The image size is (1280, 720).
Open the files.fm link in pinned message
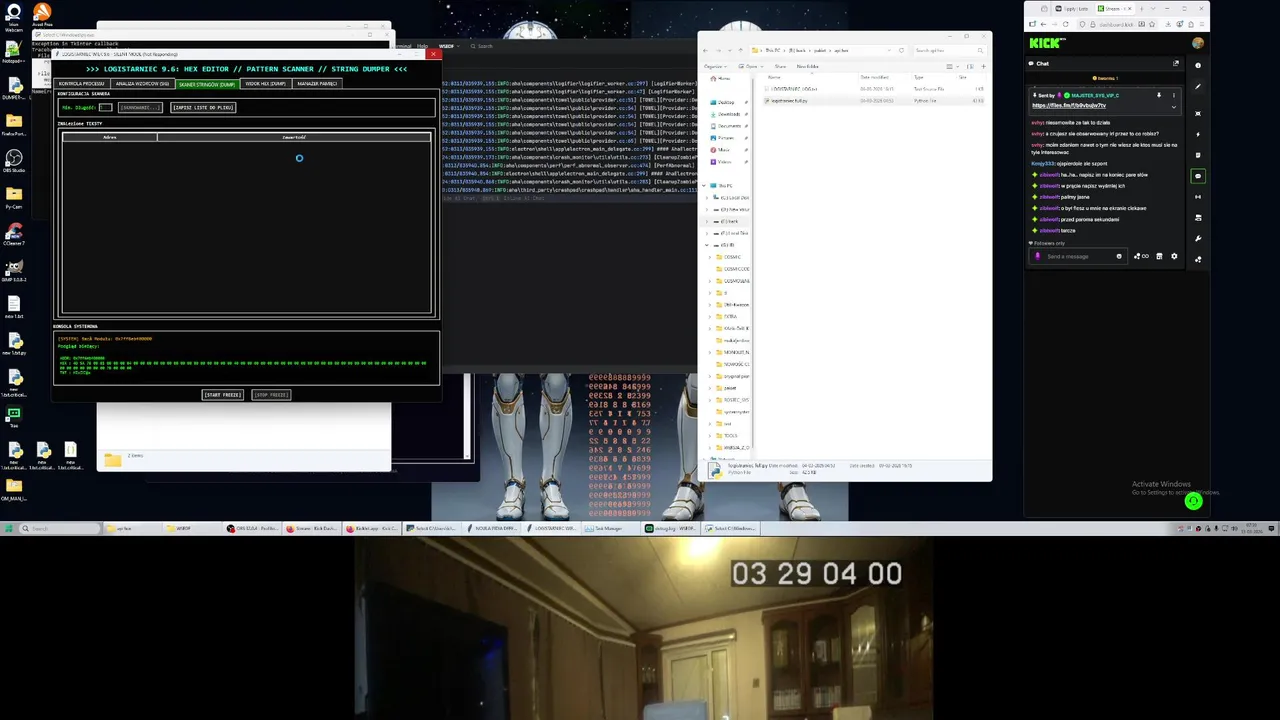(x=1069, y=105)
